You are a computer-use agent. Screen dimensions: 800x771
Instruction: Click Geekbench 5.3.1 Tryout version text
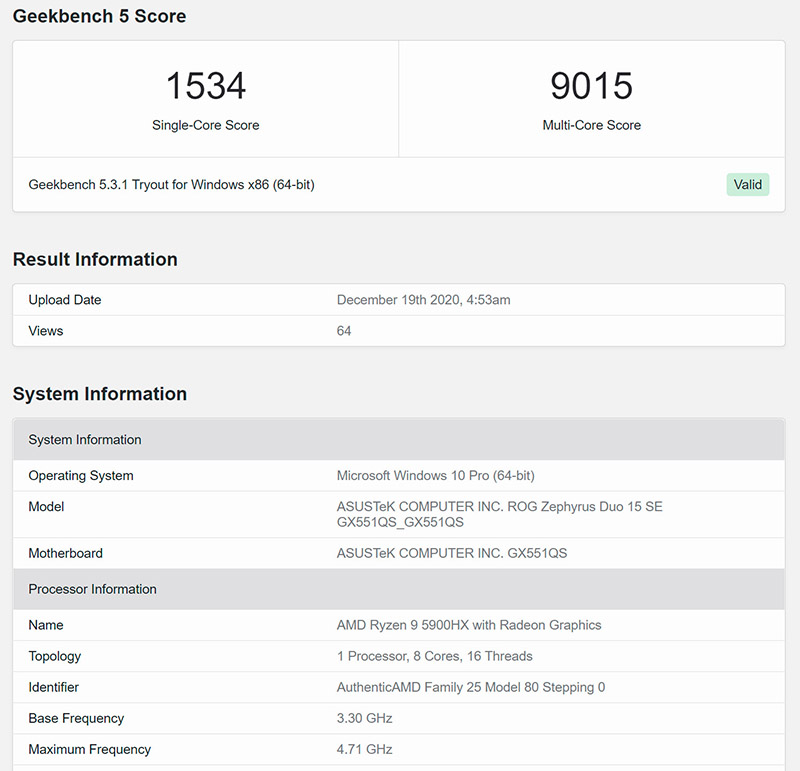pyautogui.click(x=171, y=185)
